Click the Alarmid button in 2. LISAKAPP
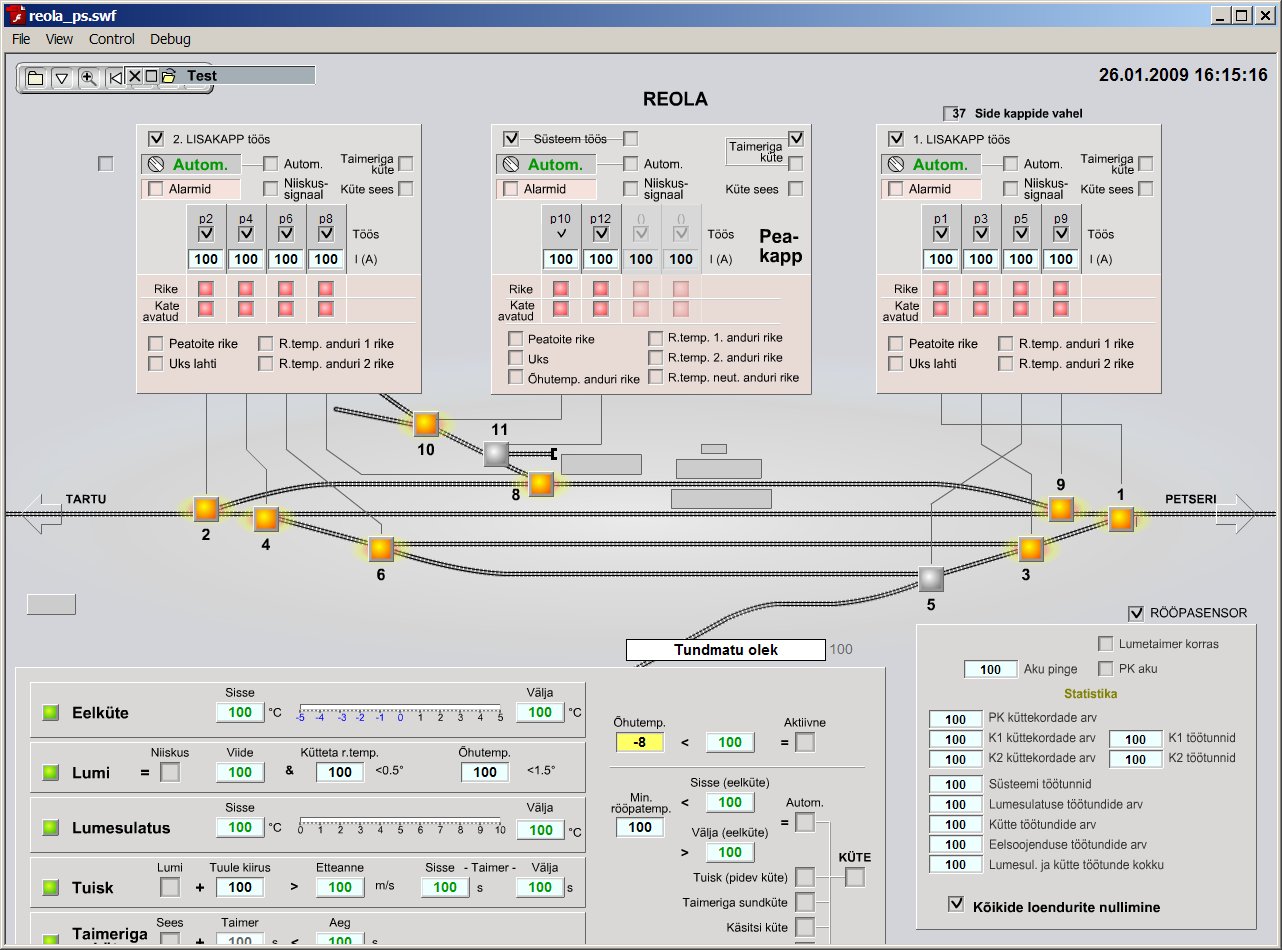This screenshot has width=1282, height=950. (191, 189)
